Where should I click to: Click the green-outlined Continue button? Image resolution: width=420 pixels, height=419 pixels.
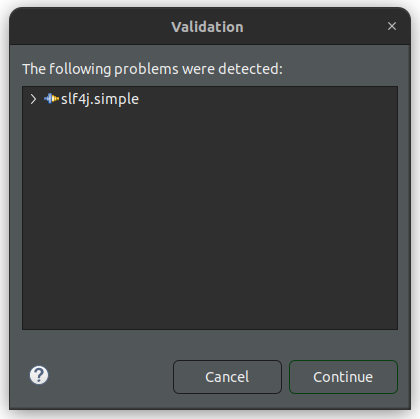(343, 377)
